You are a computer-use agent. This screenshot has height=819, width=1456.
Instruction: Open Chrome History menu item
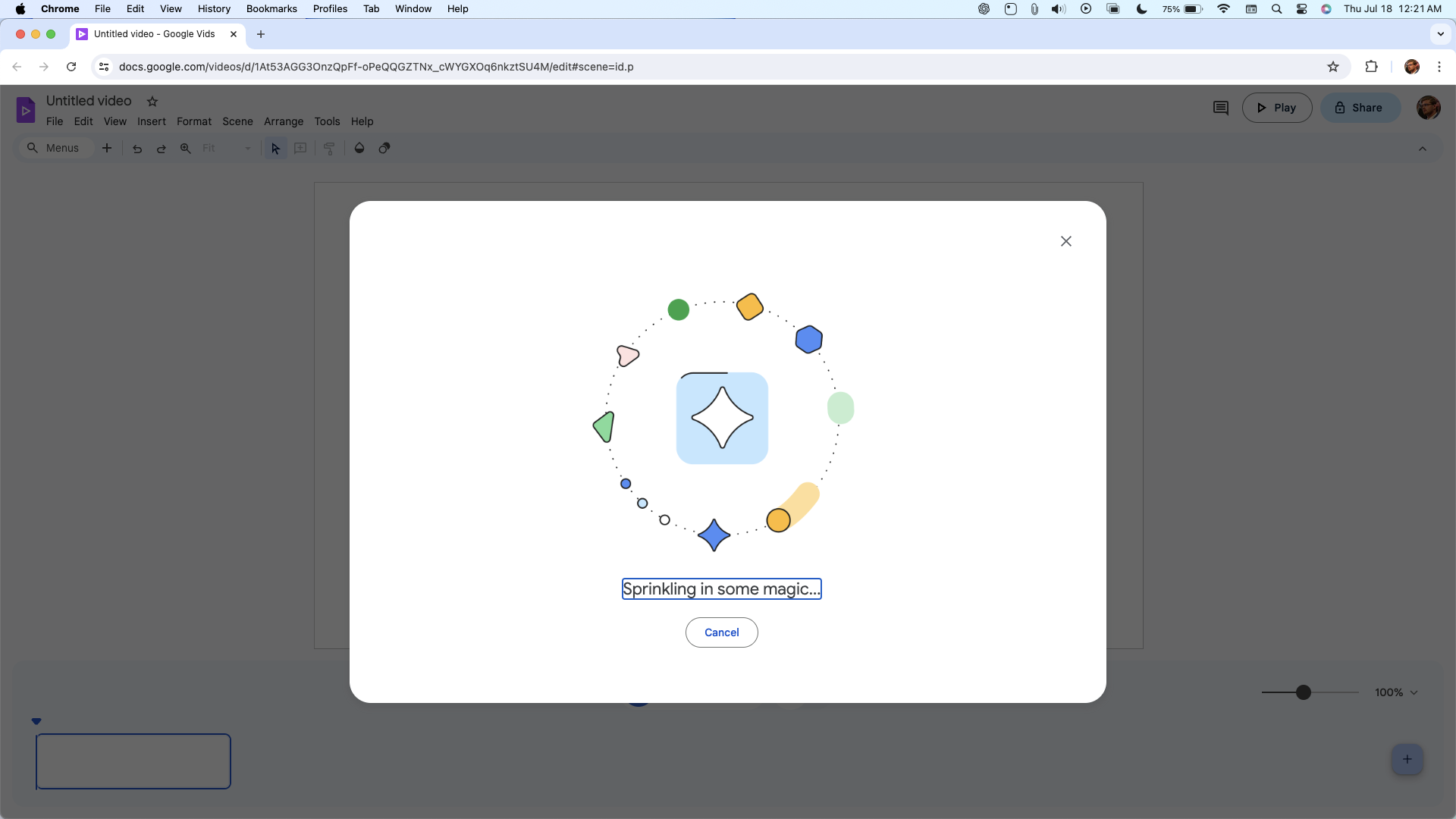(x=213, y=9)
